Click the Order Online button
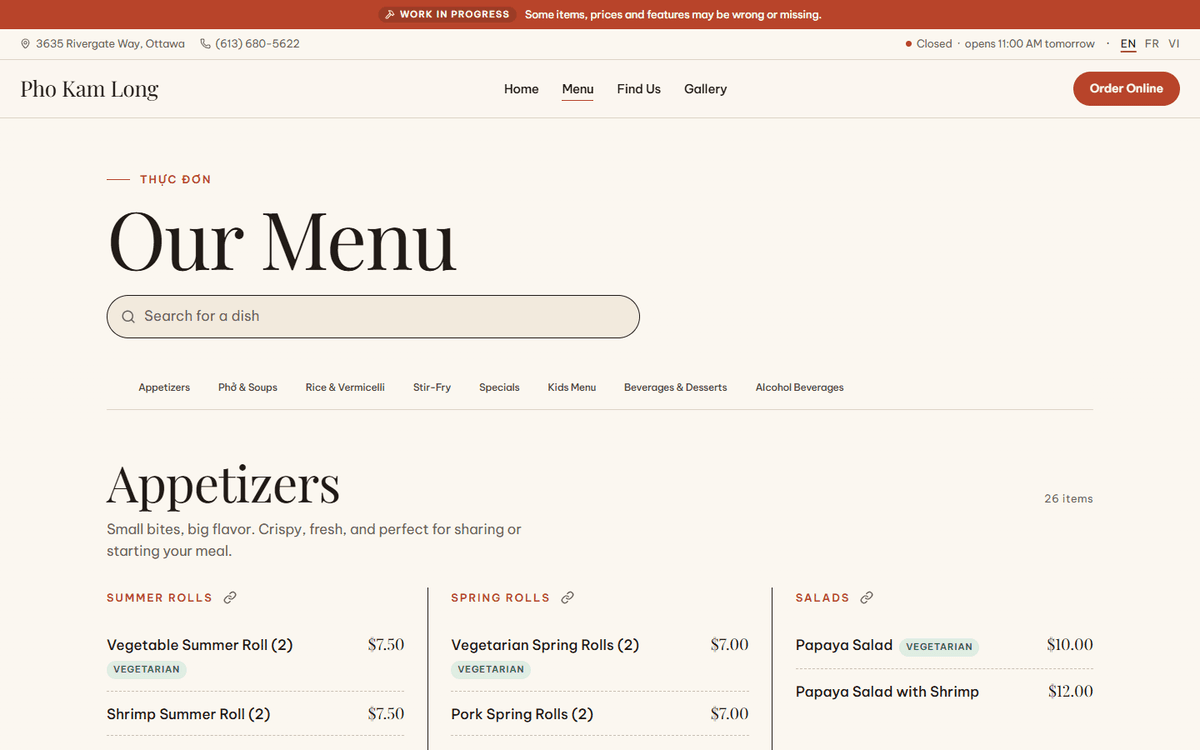Screen dimensions: 1200x750 tap(1126, 88)
